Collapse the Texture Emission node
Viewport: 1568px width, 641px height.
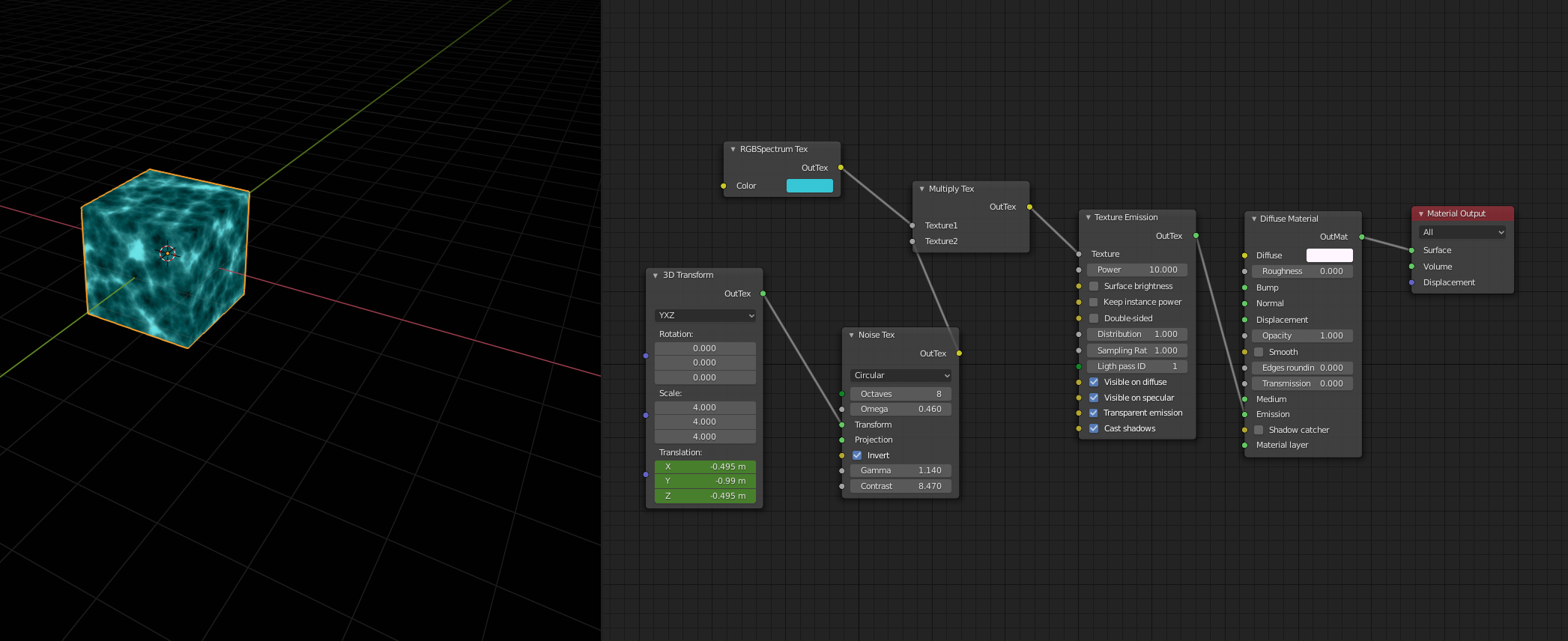click(1088, 217)
